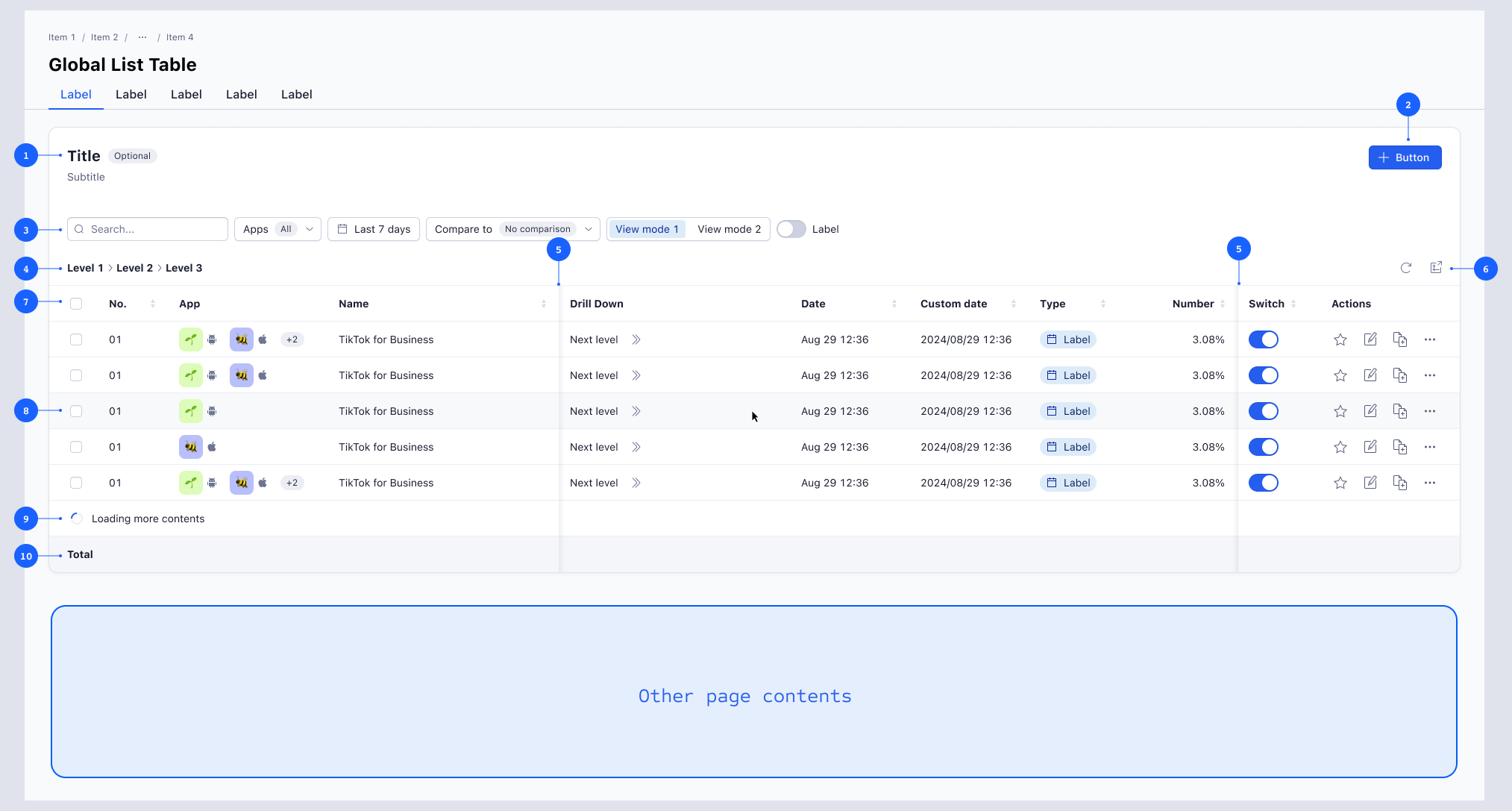This screenshot has height=811, width=1512.
Task: Click the blue plus Button
Action: tap(1405, 157)
